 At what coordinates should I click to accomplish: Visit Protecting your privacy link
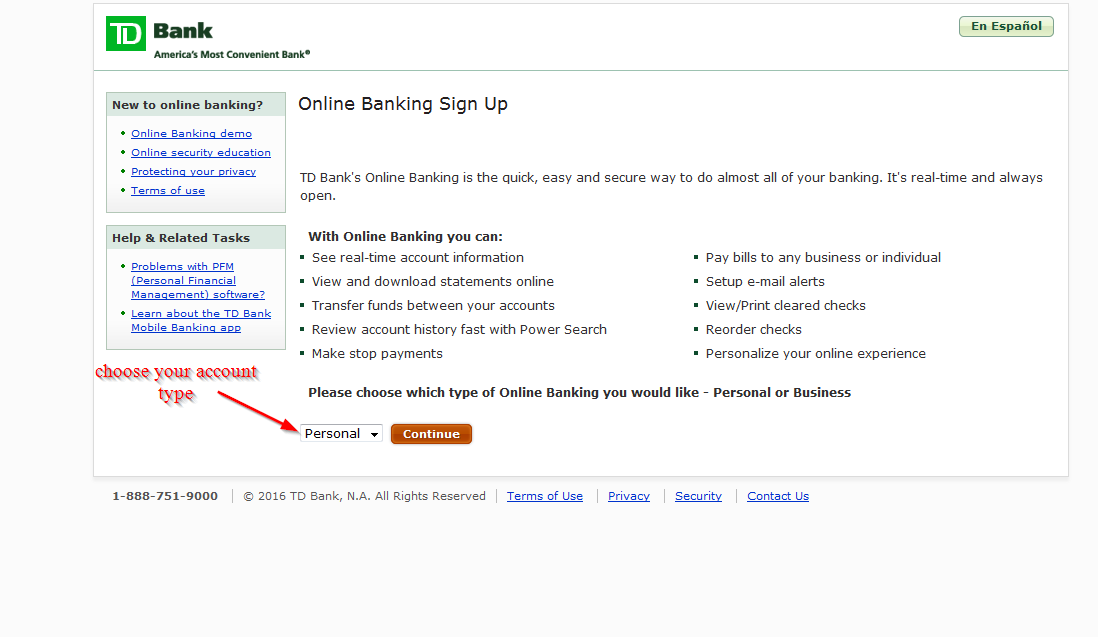193,172
